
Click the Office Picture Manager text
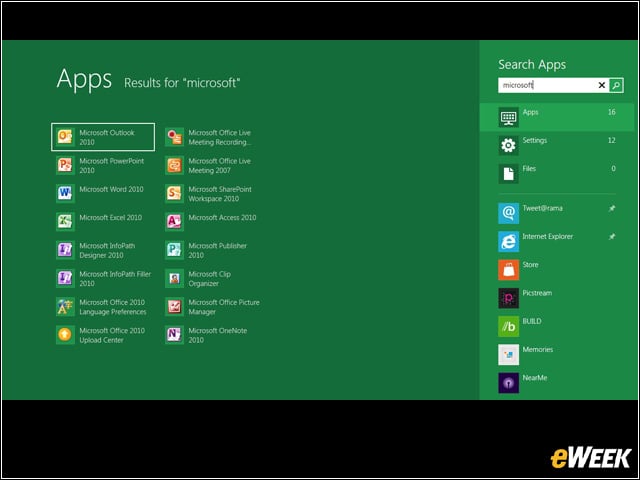click(x=224, y=307)
